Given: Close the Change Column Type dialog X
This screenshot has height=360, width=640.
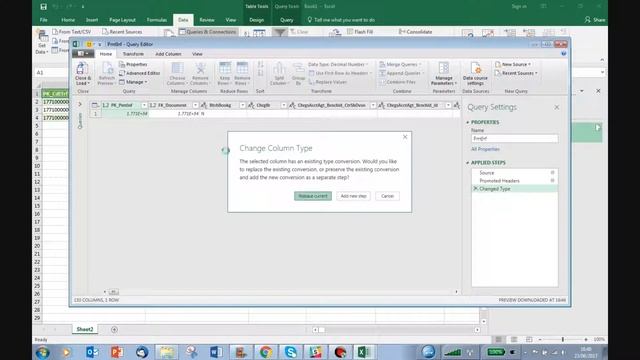Looking at the screenshot, I should pos(405,137).
